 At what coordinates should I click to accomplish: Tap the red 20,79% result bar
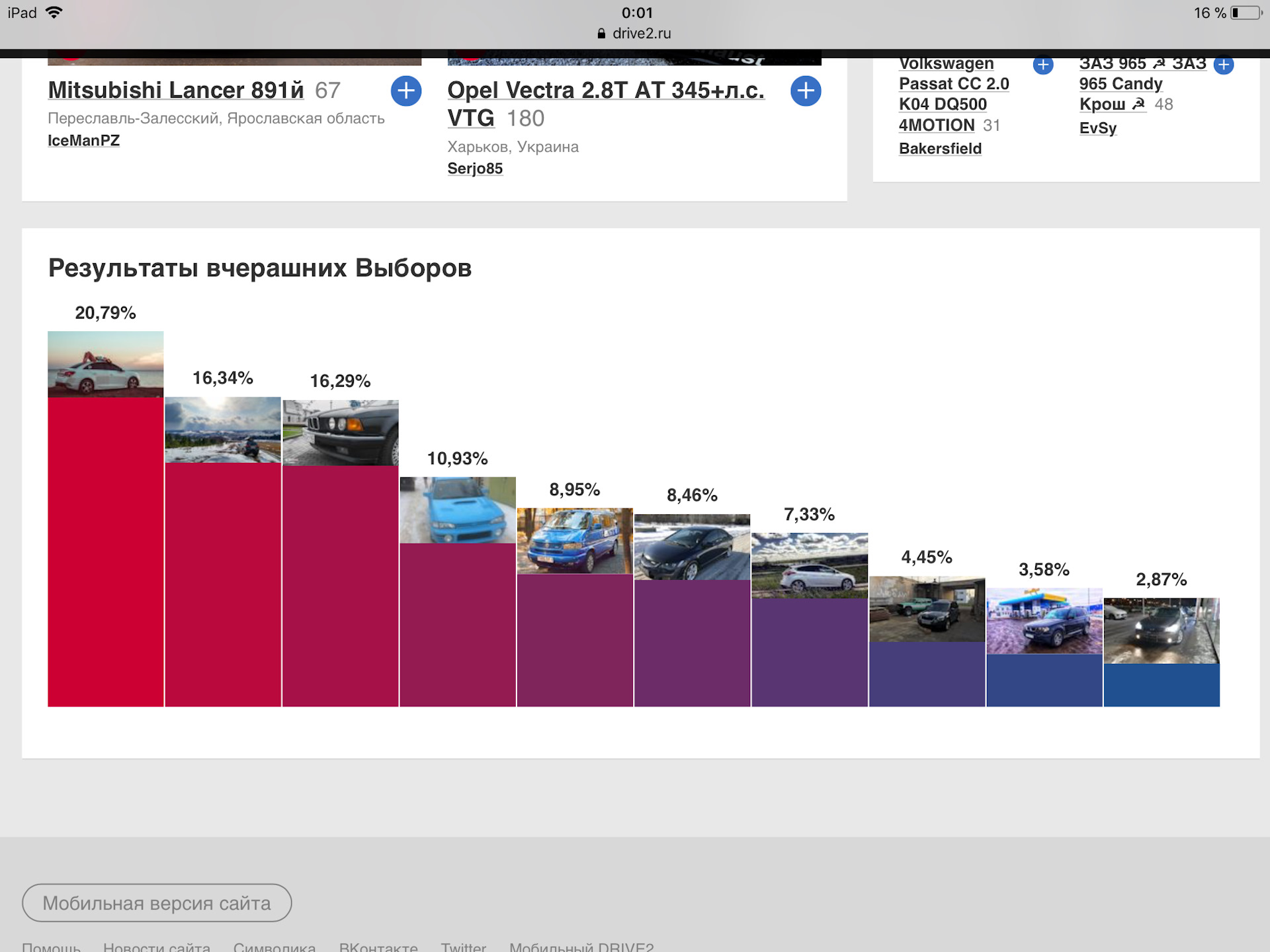[x=105, y=552]
